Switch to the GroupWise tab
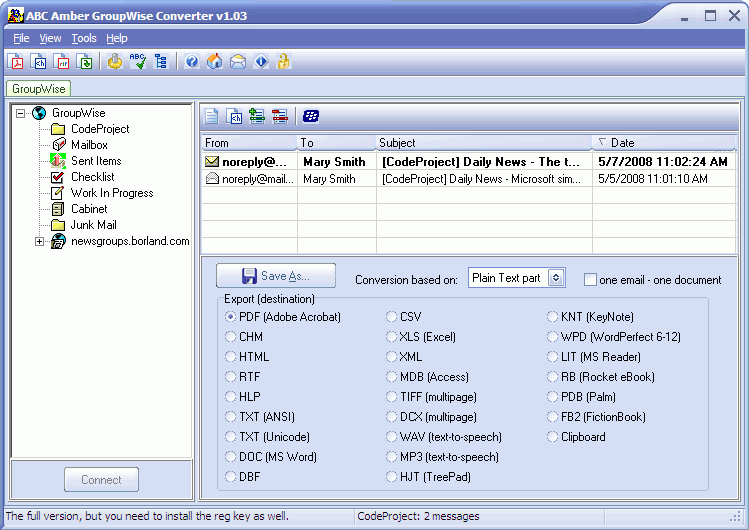 39,89
